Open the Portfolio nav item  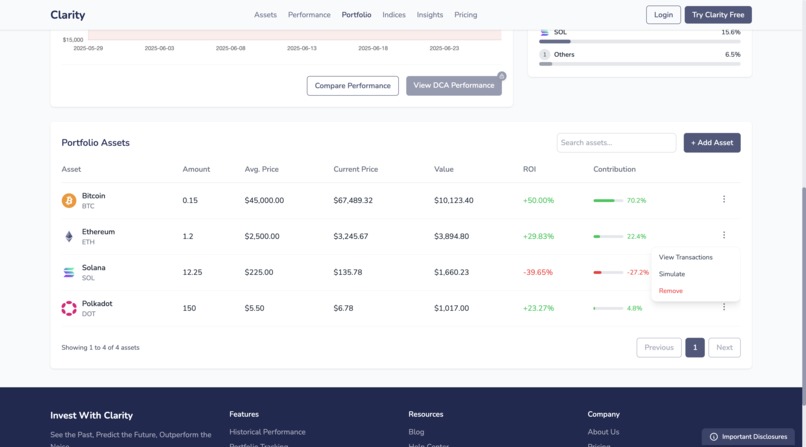(x=356, y=15)
